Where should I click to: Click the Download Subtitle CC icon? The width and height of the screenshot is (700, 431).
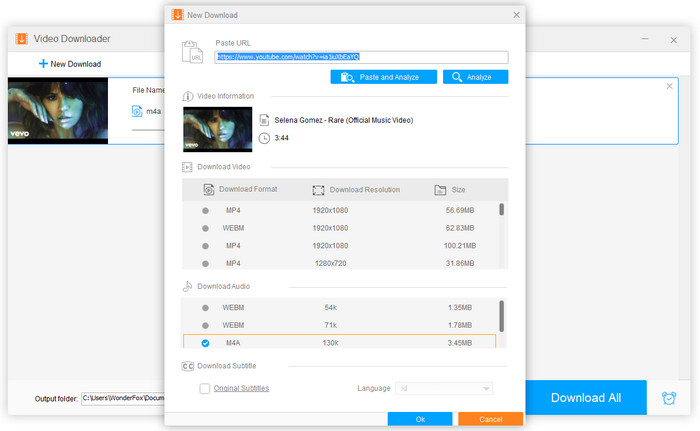[x=188, y=366]
